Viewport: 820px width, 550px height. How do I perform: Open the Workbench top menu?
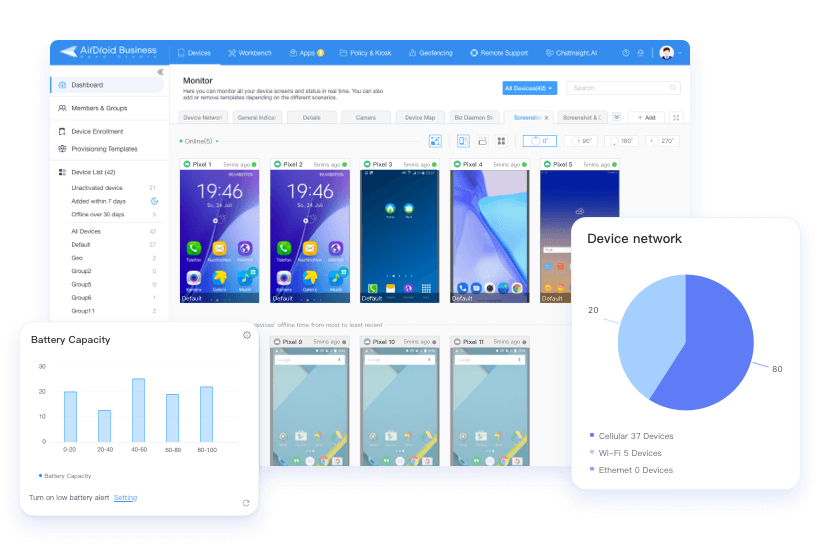(249, 53)
